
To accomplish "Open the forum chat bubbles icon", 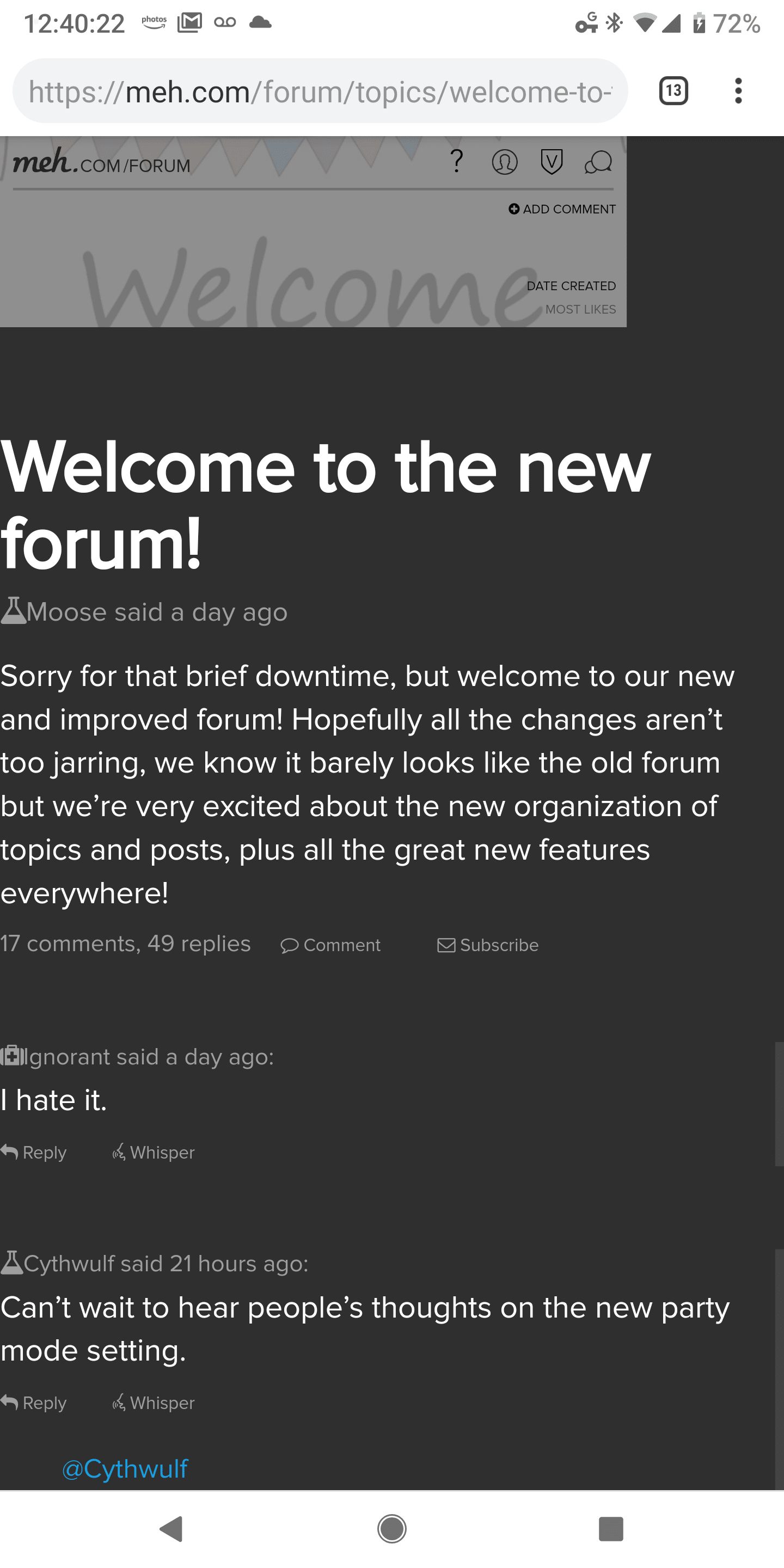I will coord(598,163).
